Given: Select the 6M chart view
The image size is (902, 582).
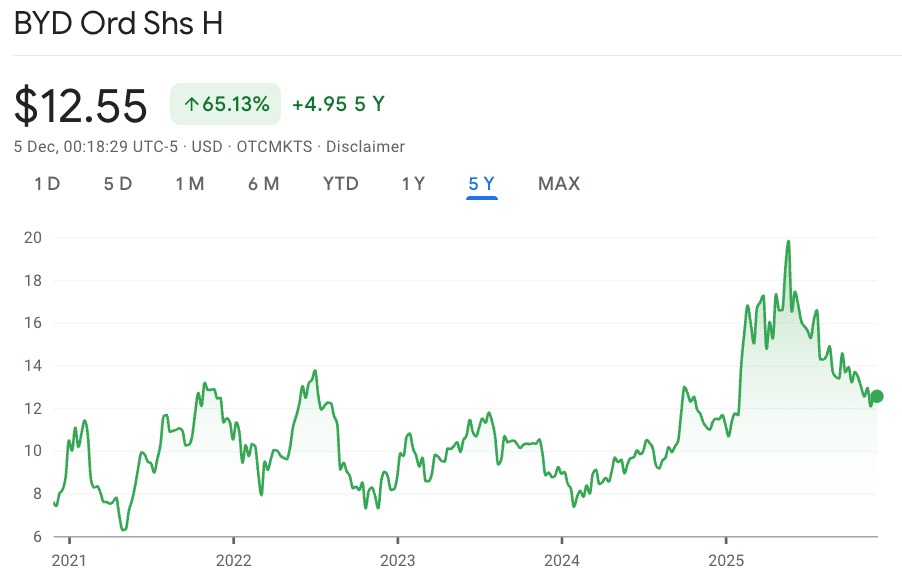Looking at the screenshot, I should [x=263, y=184].
